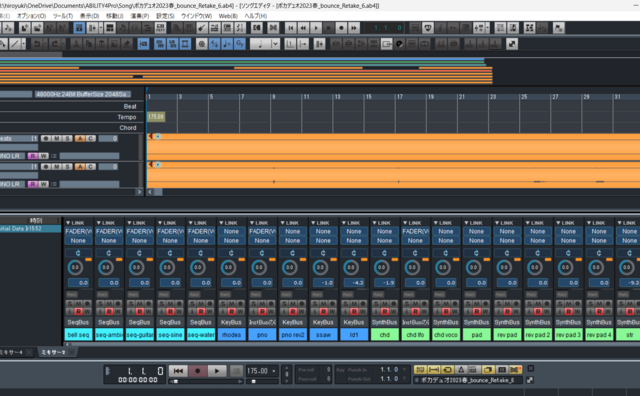The width and height of the screenshot is (640, 396).
Task: Click the blue highlighted editor view icon
Action: pos(79,28)
